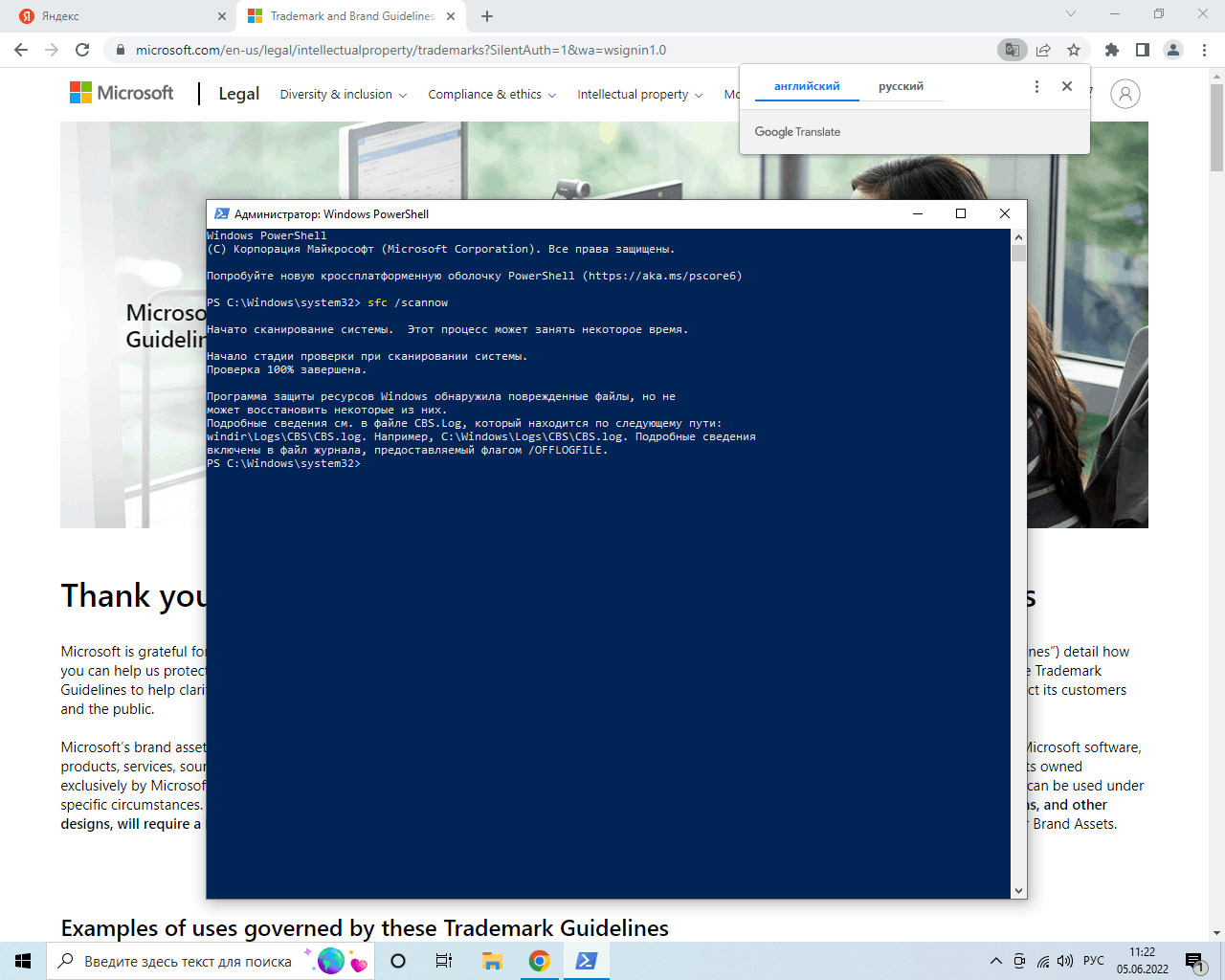The width and height of the screenshot is (1225, 980).
Task: Expand the Diversity & inclusion menu
Action: [x=344, y=95]
